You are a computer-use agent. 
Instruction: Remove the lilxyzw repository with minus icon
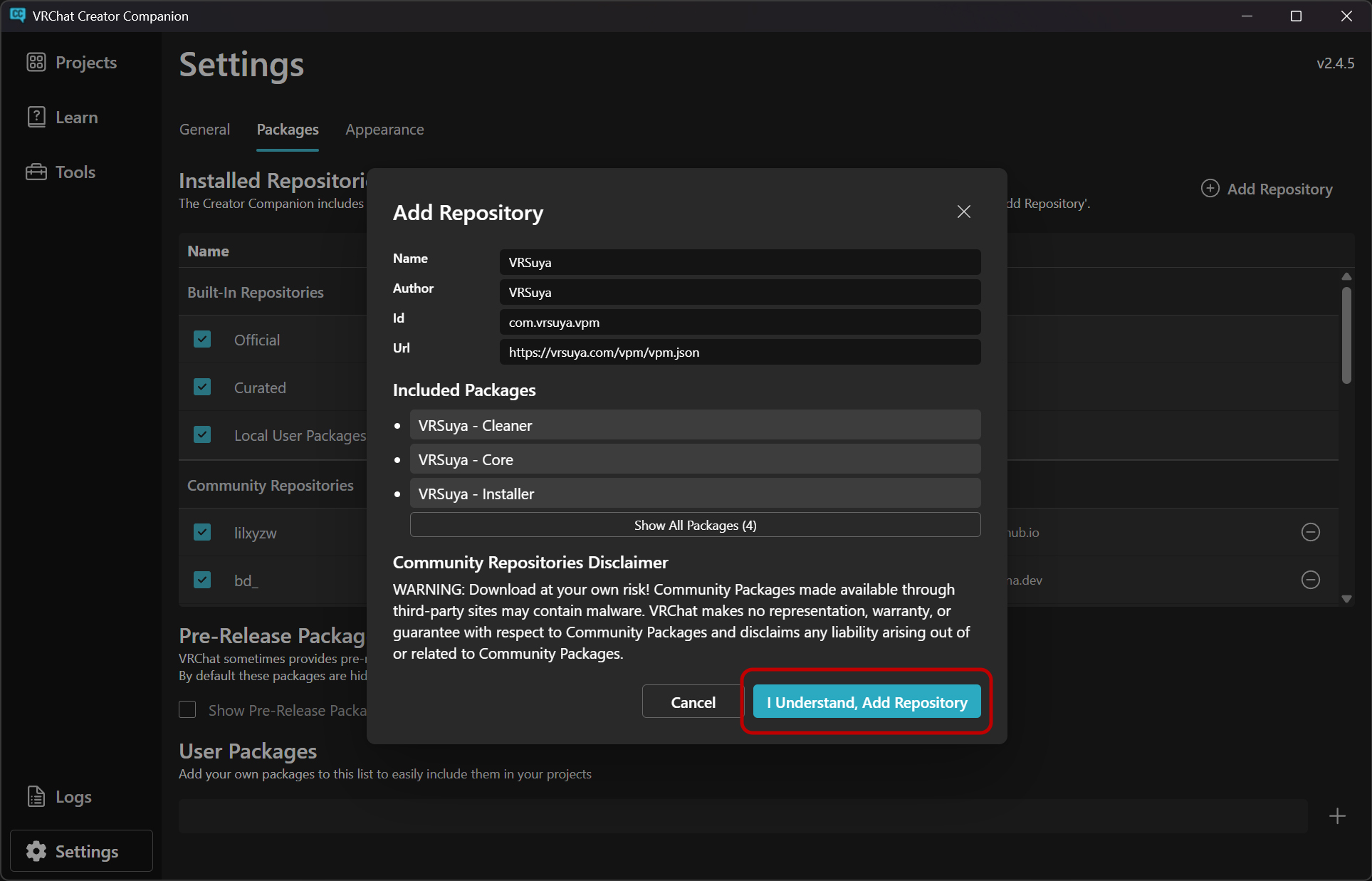[1310, 532]
